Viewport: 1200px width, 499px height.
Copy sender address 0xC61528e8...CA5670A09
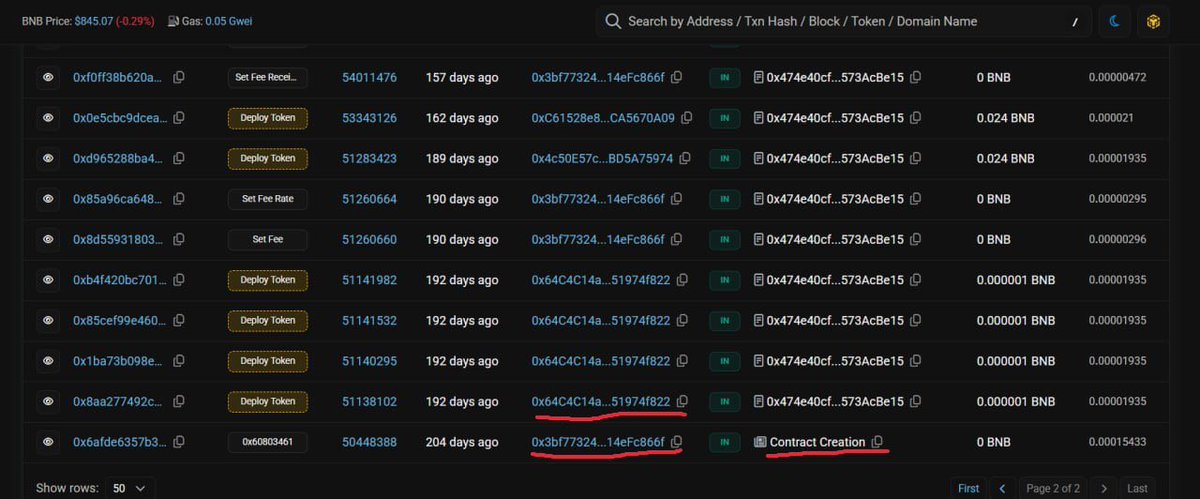click(686, 118)
